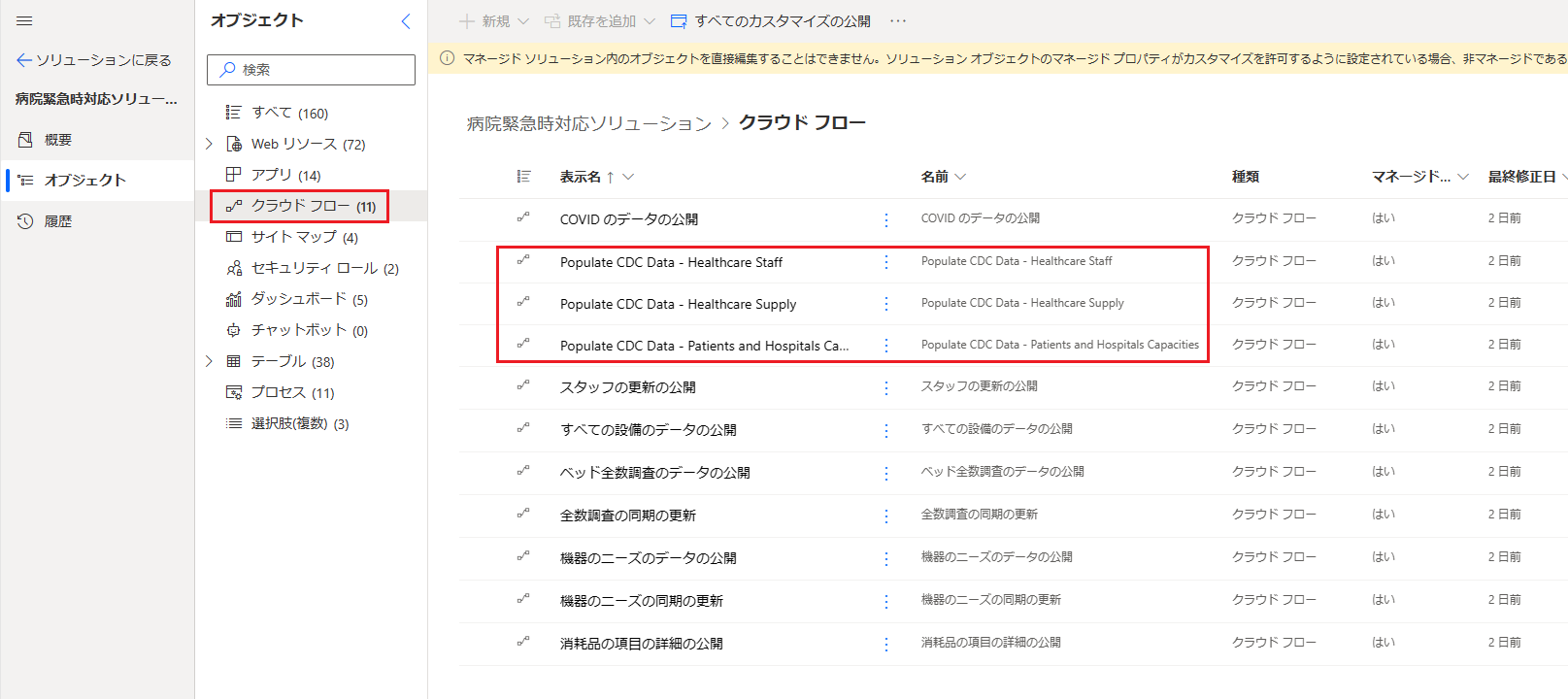Image resolution: width=1568 pixels, height=699 pixels.
Task: Select セキュリティ ロール (2) item
Action: [324, 268]
